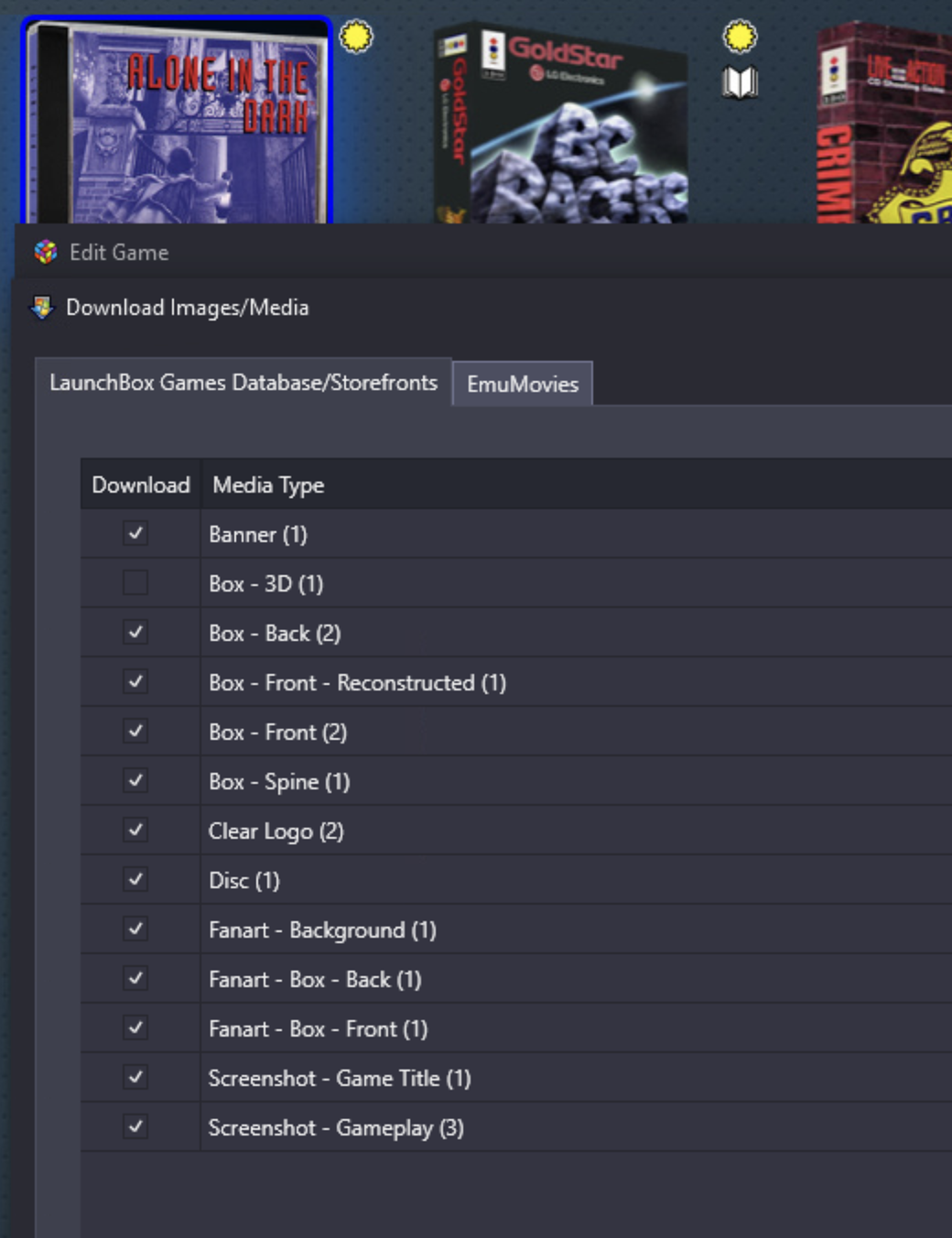
Task: Select the Box - 3D (1) row text
Action: [266, 584]
